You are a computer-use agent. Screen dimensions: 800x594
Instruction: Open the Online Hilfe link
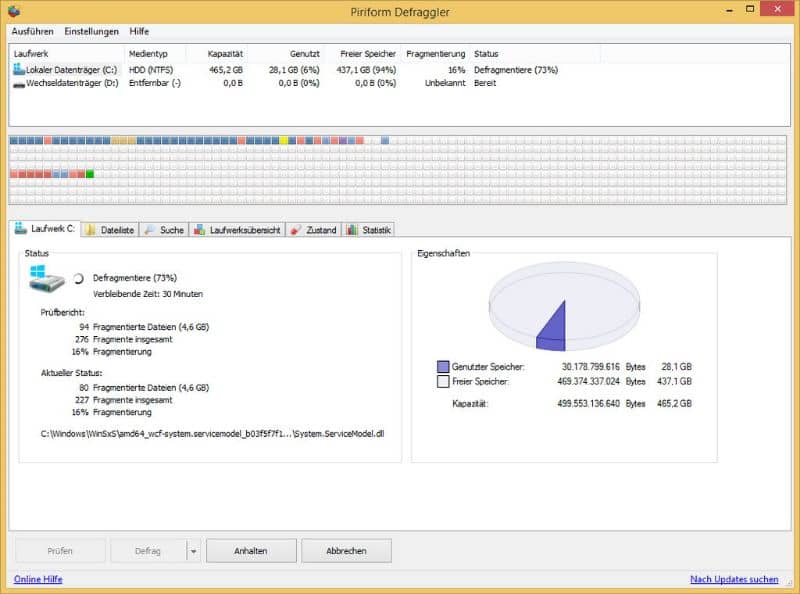(x=38, y=579)
